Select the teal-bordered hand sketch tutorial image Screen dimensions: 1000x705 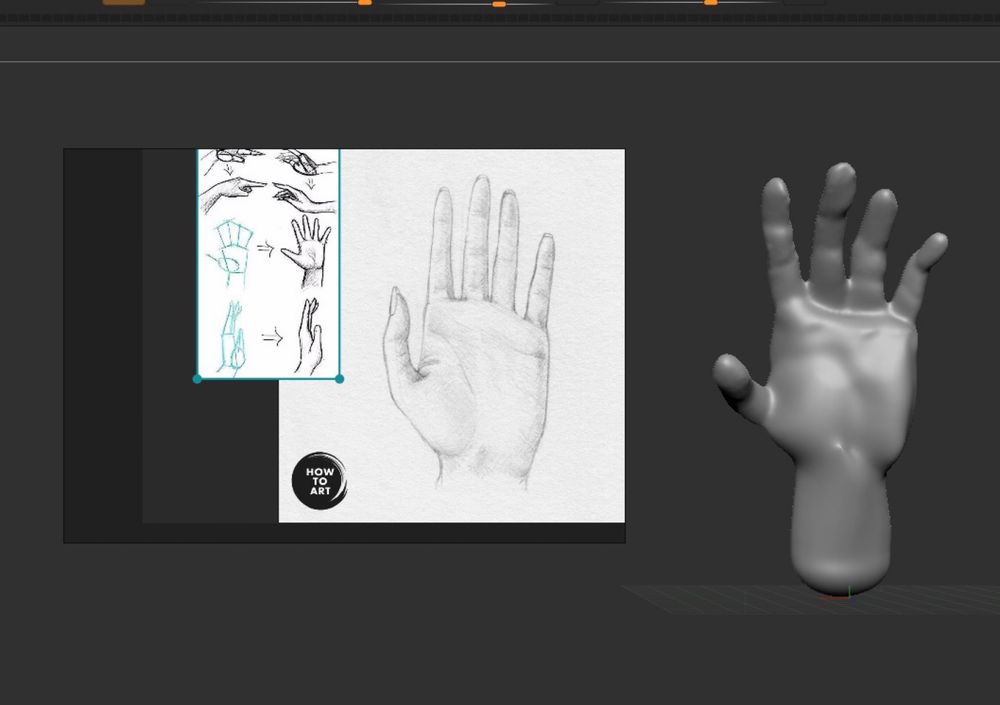[268, 263]
